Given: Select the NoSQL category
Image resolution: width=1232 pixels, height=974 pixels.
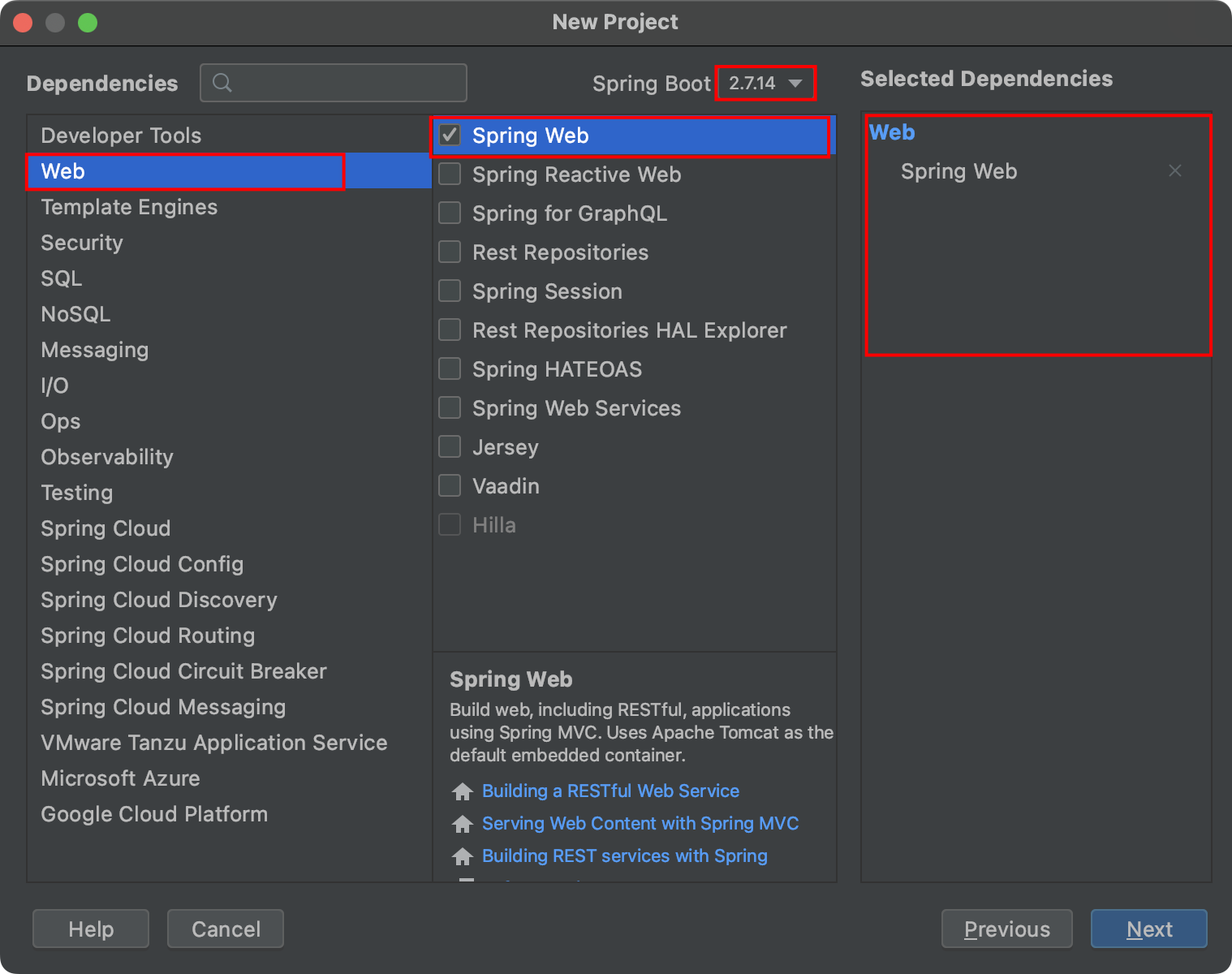Looking at the screenshot, I should [229, 314].
